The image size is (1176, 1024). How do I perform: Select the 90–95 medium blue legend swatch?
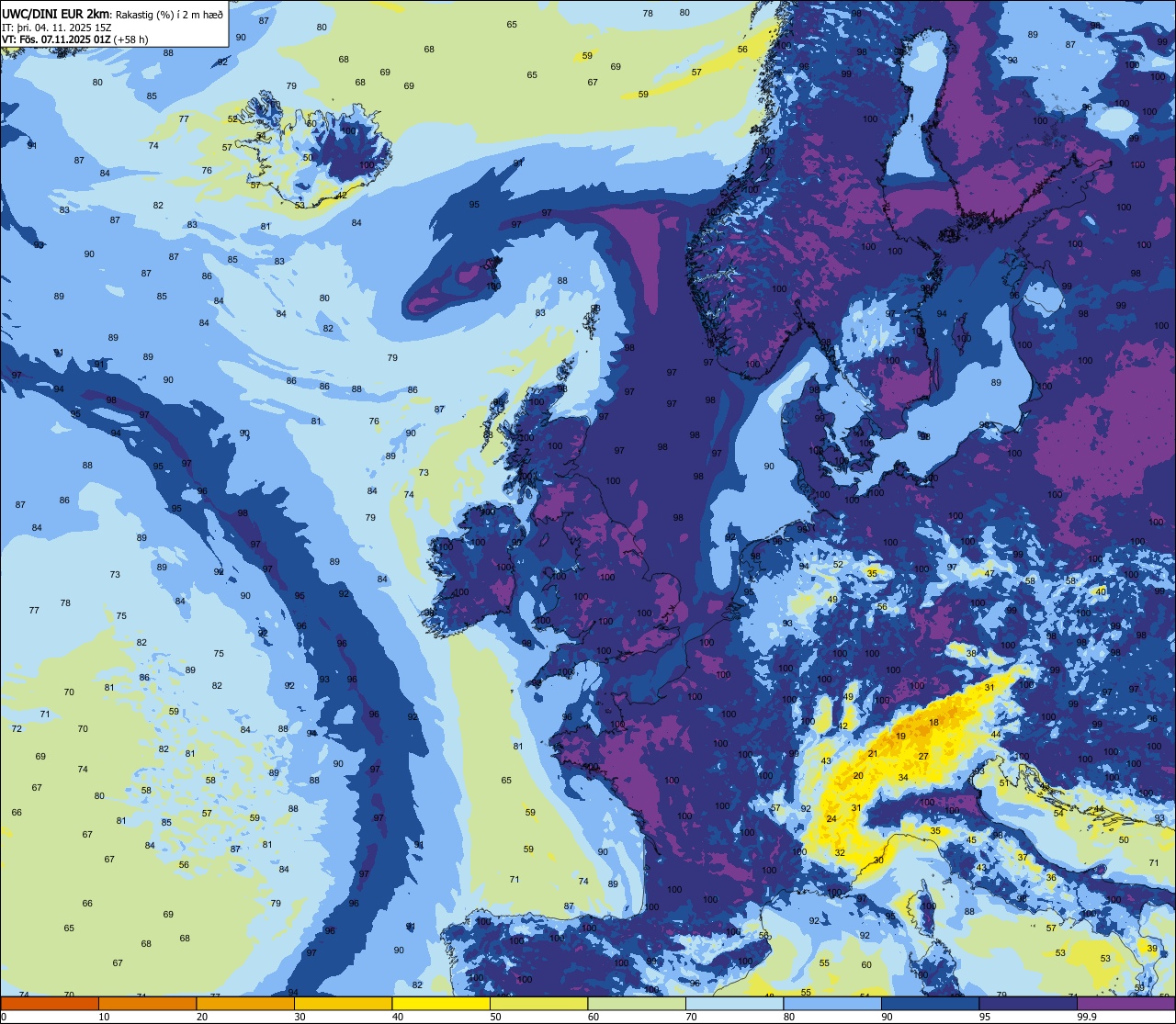click(x=930, y=1003)
